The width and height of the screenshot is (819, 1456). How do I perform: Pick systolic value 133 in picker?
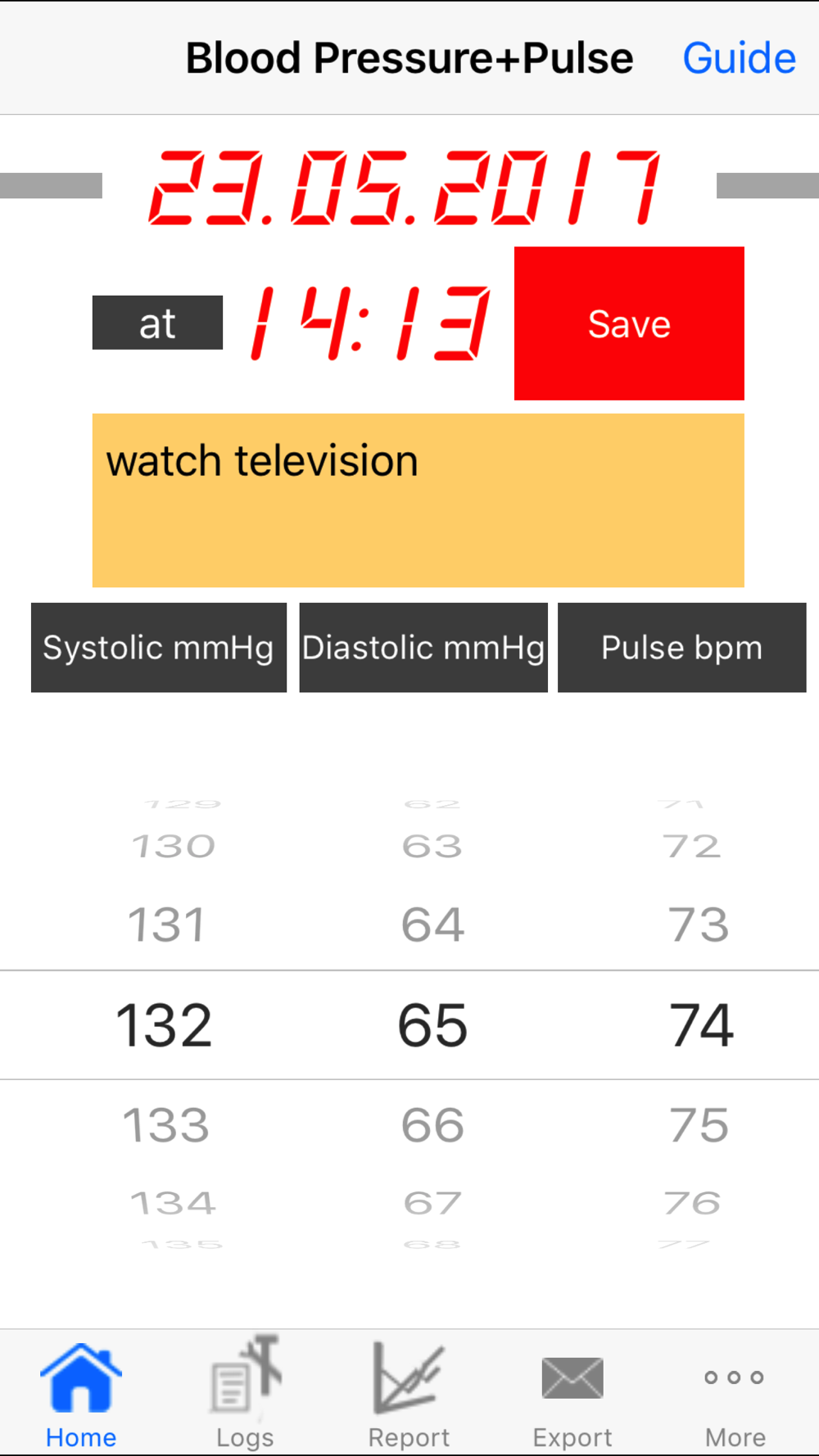coord(166,1125)
